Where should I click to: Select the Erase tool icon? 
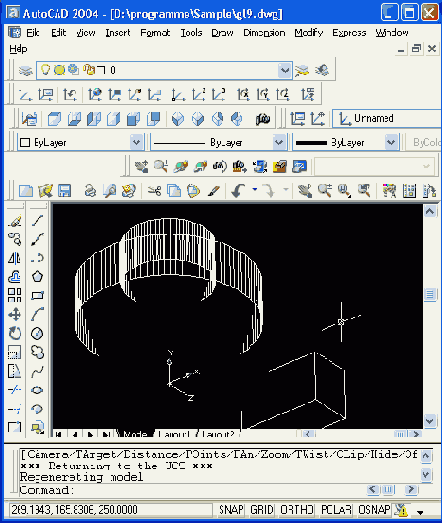click(14, 220)
